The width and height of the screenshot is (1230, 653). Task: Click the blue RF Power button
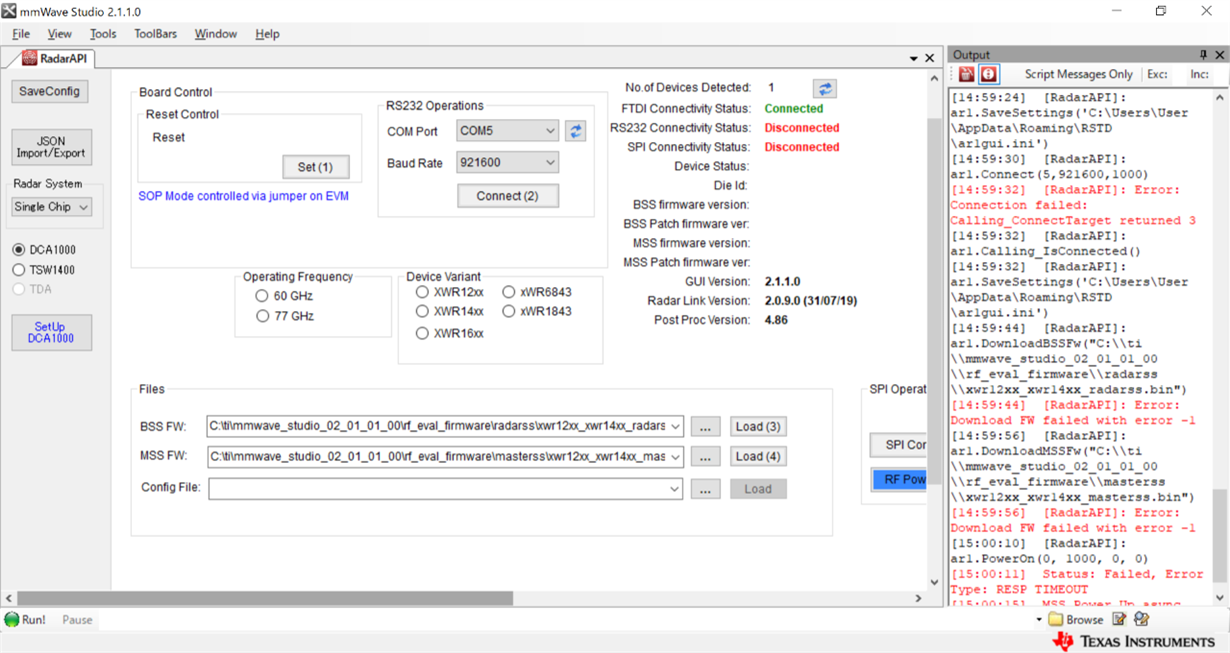coord(899,480)
